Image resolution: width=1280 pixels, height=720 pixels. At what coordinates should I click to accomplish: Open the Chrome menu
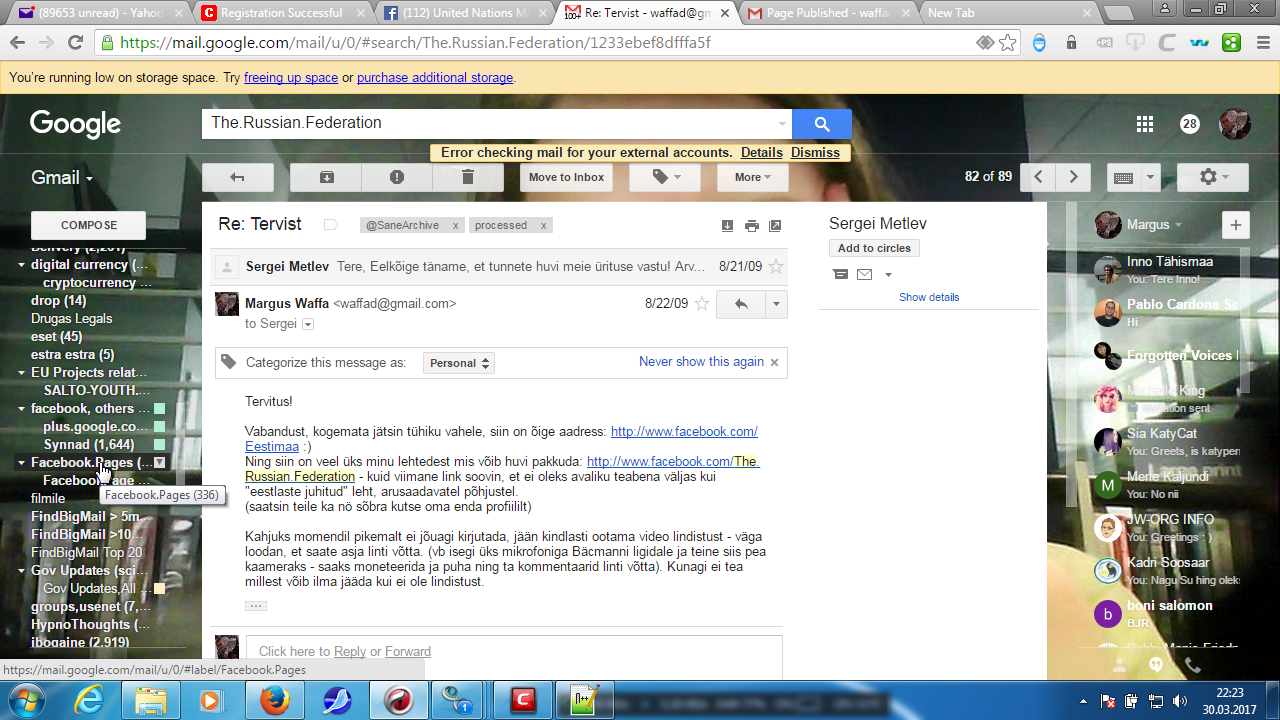(x=1261, y=43)
